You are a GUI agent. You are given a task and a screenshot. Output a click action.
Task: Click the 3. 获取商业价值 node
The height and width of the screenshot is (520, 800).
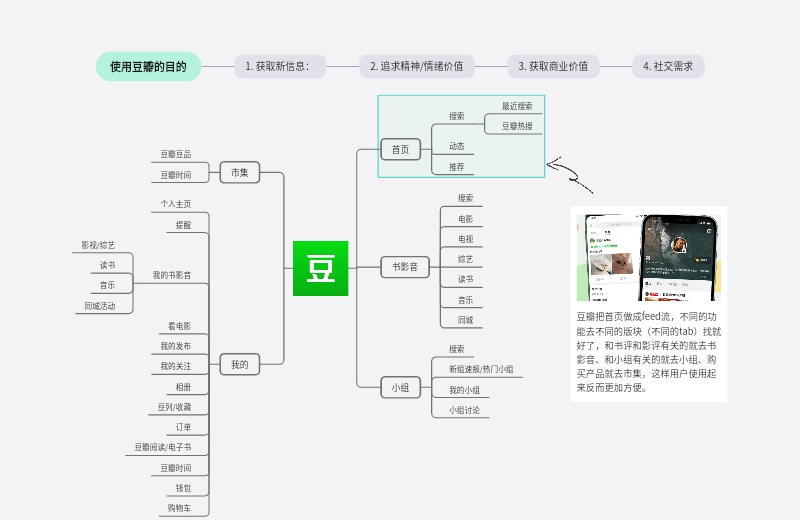[x=553, y=67]
